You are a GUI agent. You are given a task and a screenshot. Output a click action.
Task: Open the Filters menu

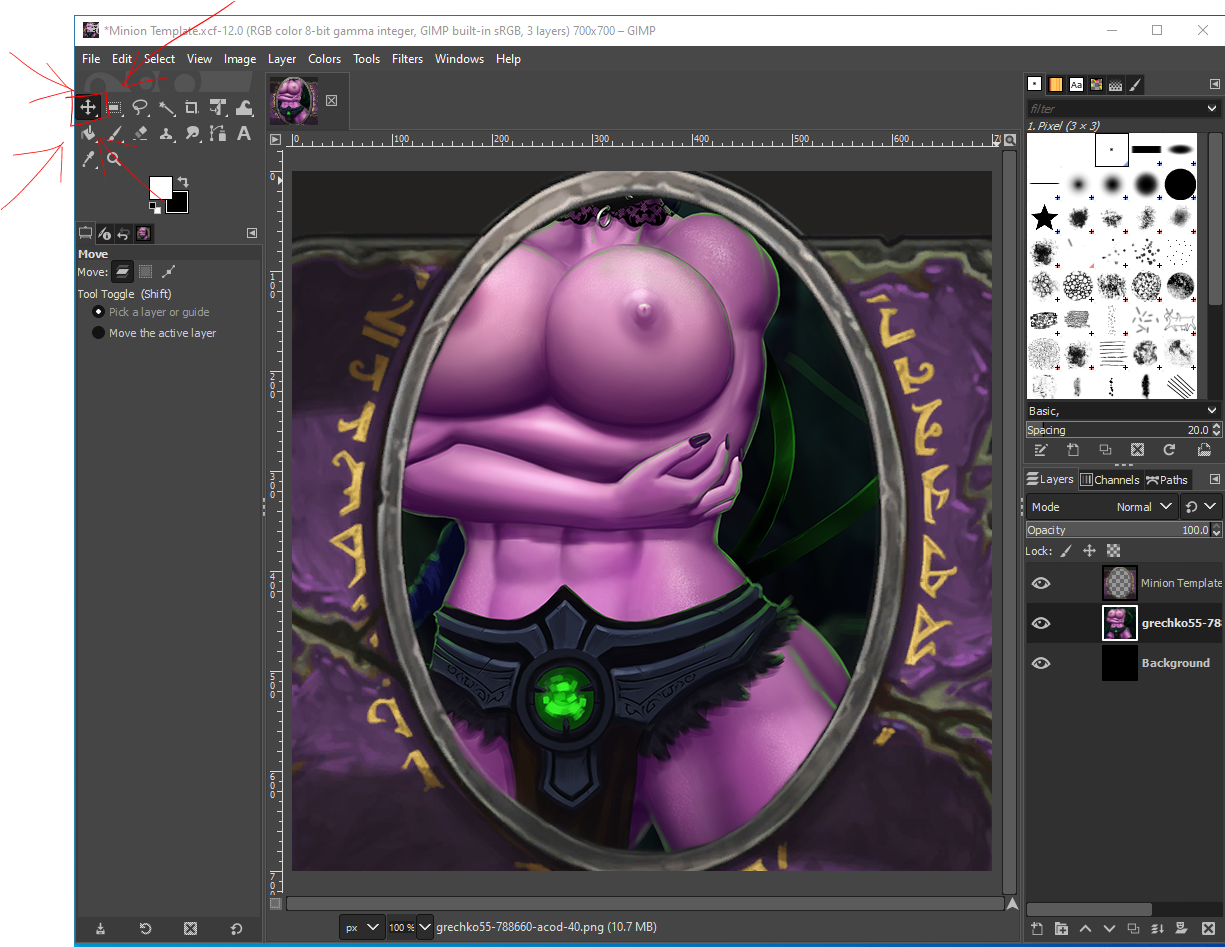407,58
